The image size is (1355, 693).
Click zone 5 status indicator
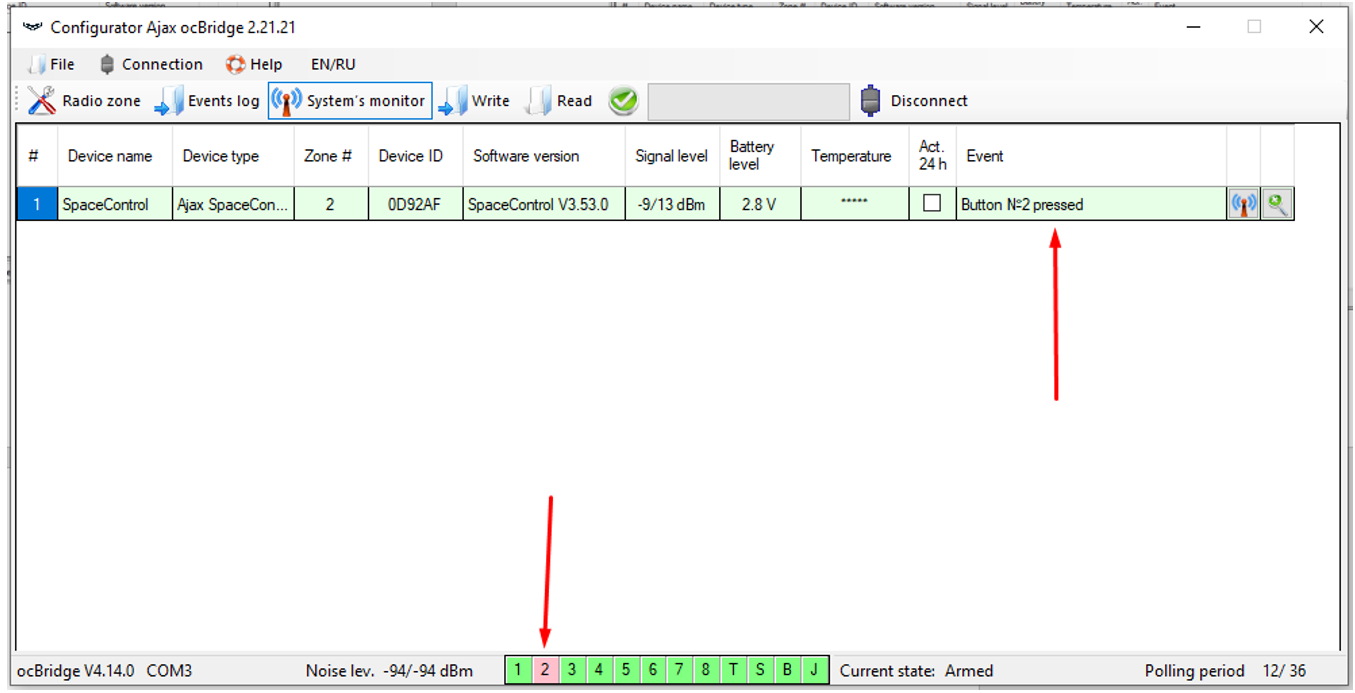tap(626, 670)
